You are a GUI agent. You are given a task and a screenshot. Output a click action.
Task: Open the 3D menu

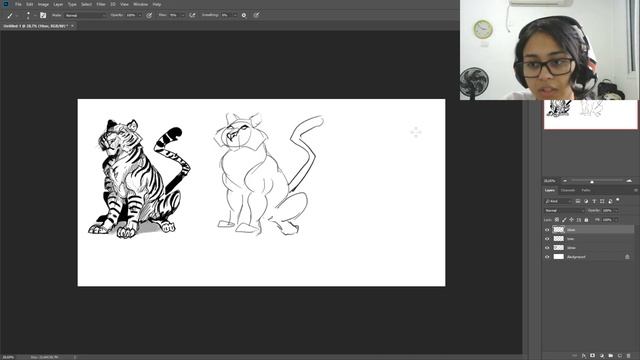113,4
